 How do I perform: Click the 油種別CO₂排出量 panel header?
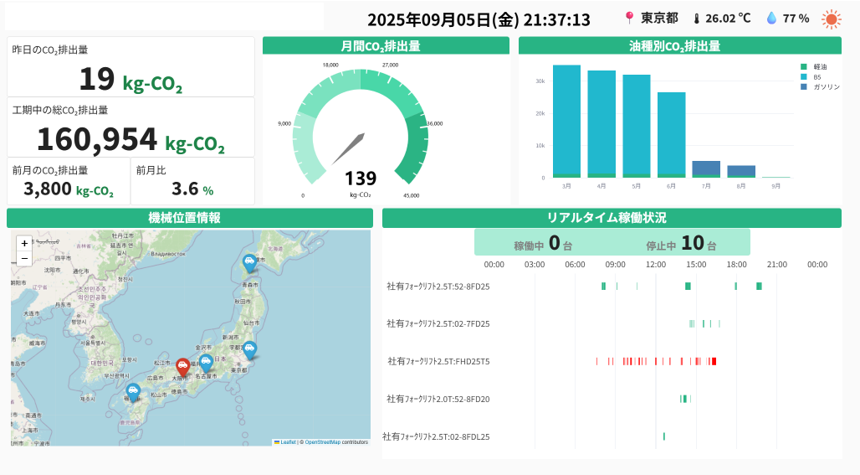point(680,46)
